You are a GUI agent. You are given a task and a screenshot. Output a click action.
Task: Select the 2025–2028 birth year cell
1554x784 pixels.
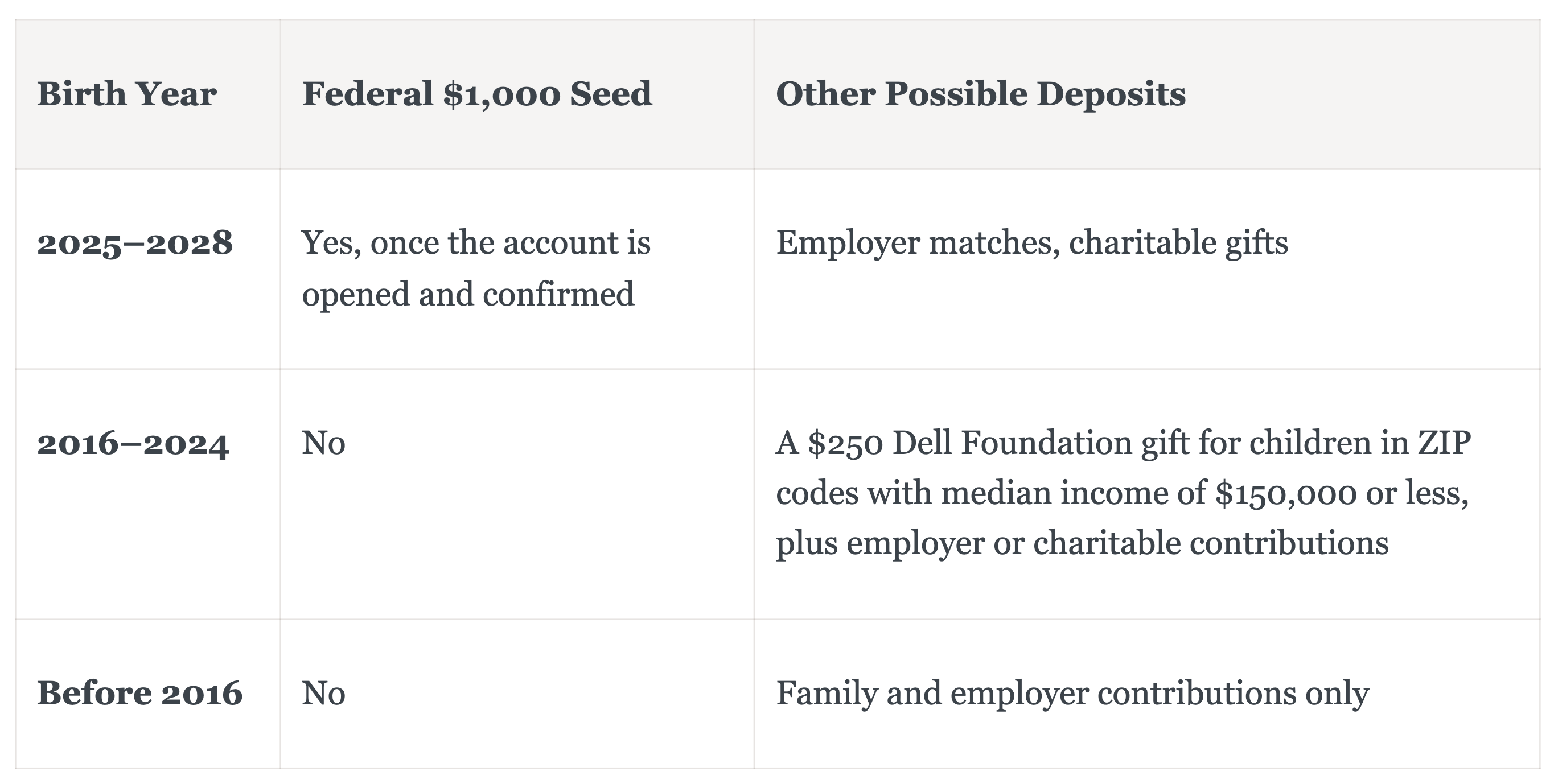pos(134,243)
